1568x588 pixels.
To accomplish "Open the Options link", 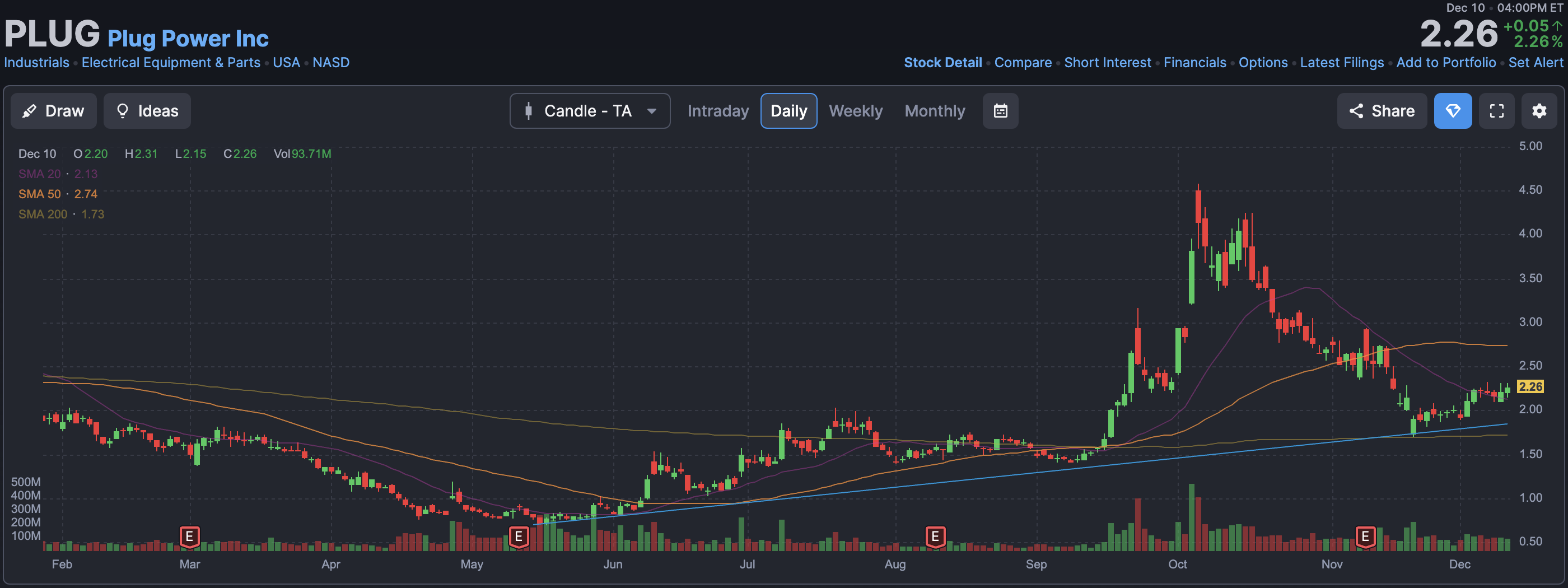I will coord(1262,63).
